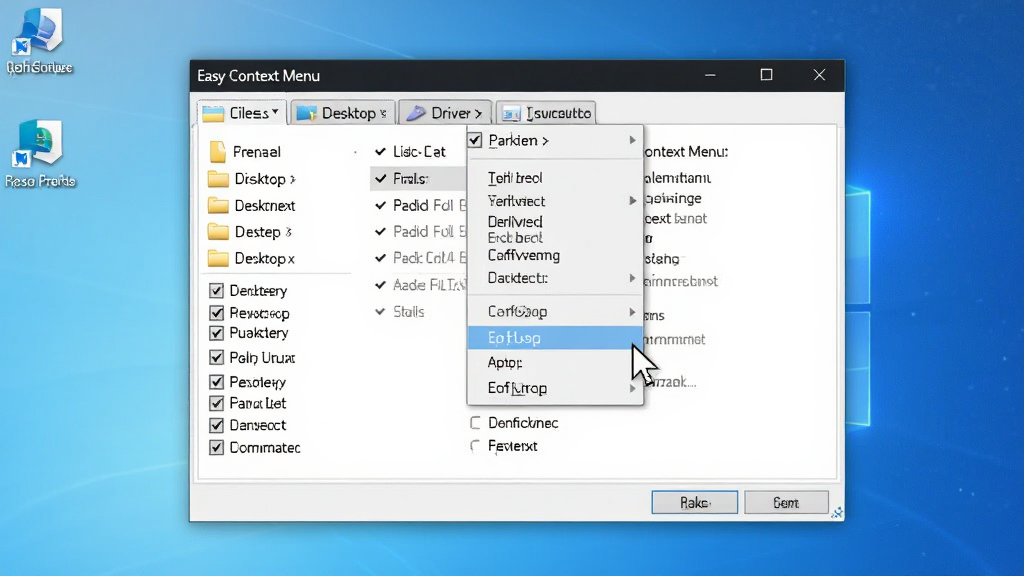Click the Rake button
The width and height of the screenshot is (1024, 576).
(694, 502)
